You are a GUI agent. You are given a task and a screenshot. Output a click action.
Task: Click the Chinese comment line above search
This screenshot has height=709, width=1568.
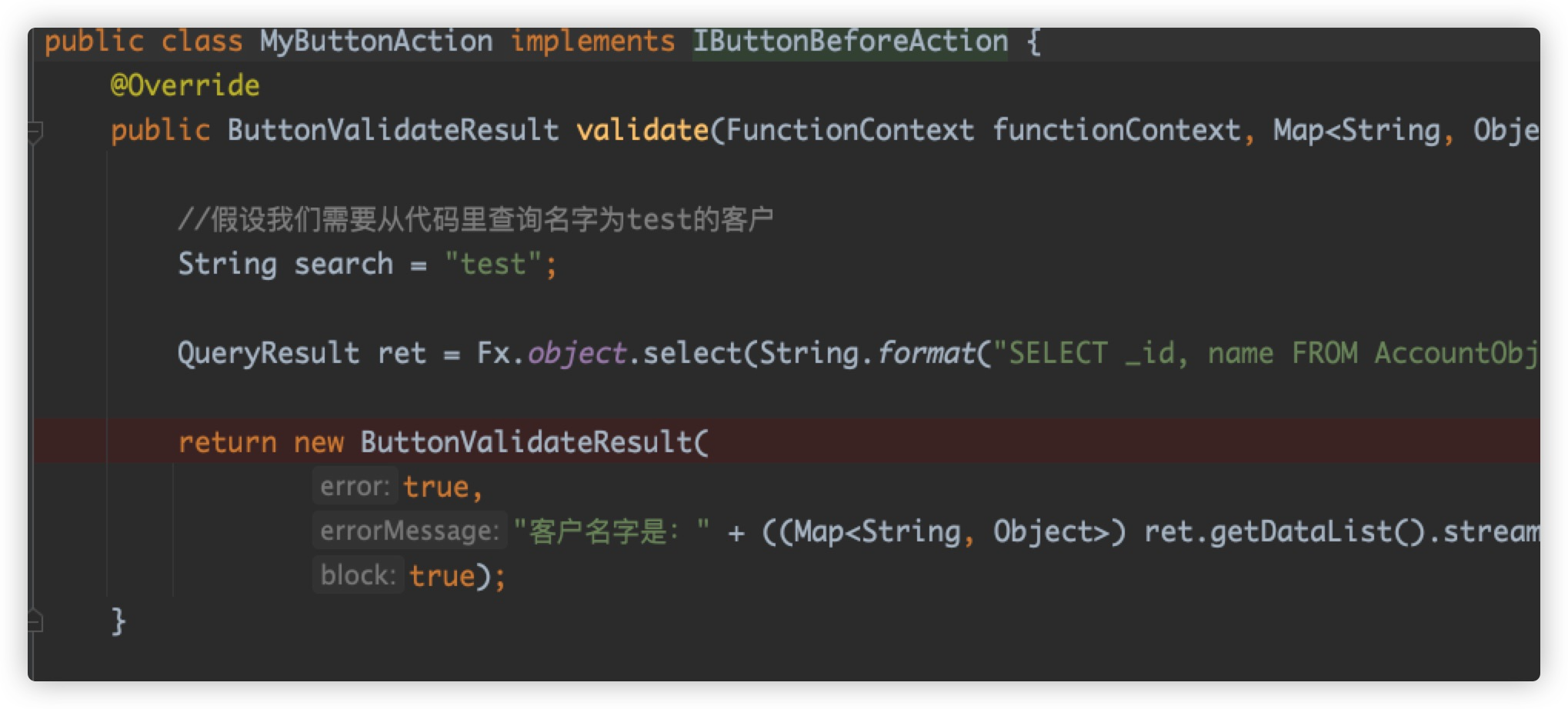[x=475, y=219]
